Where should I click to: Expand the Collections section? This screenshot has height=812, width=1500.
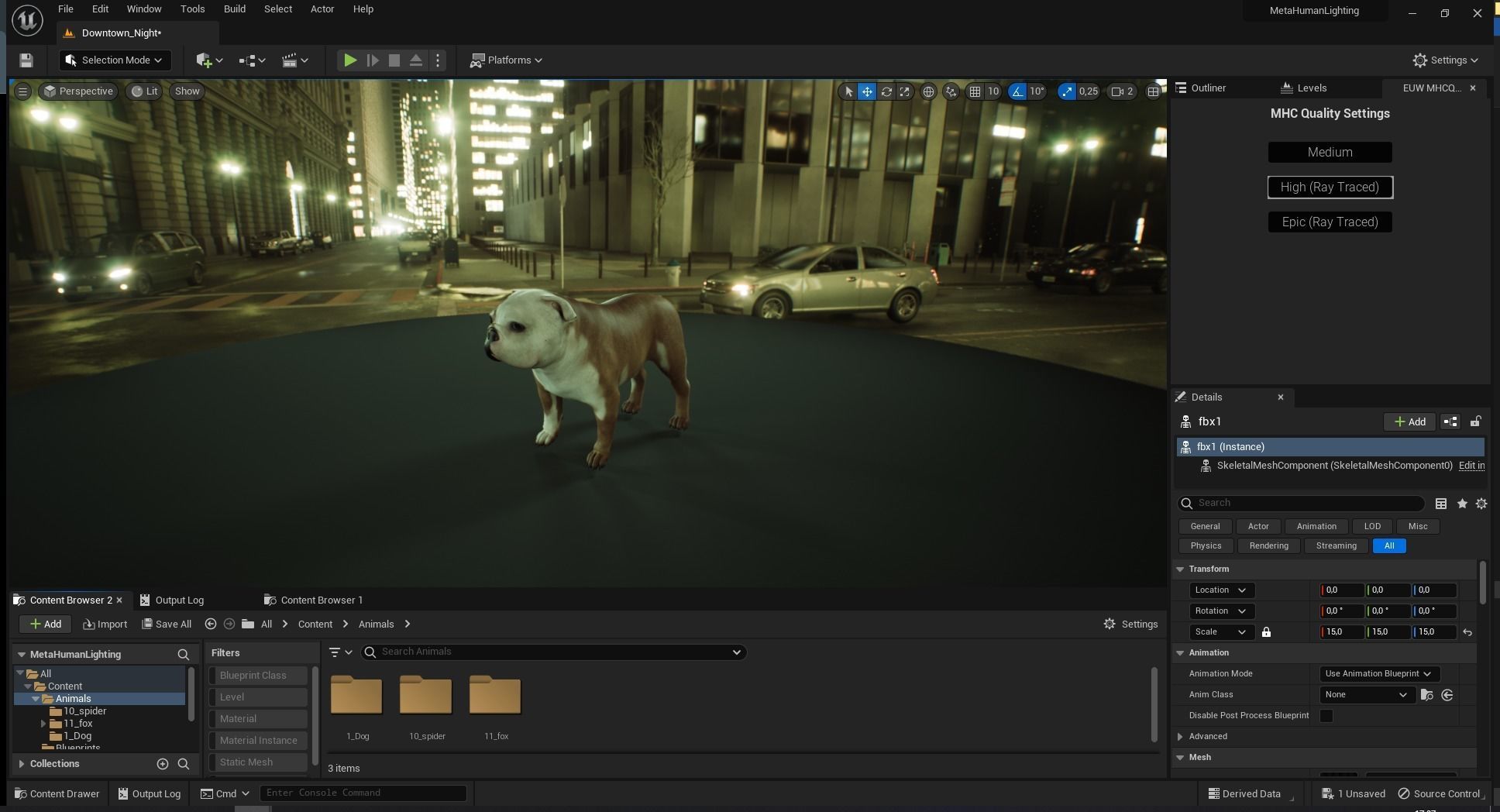(21, 764)
